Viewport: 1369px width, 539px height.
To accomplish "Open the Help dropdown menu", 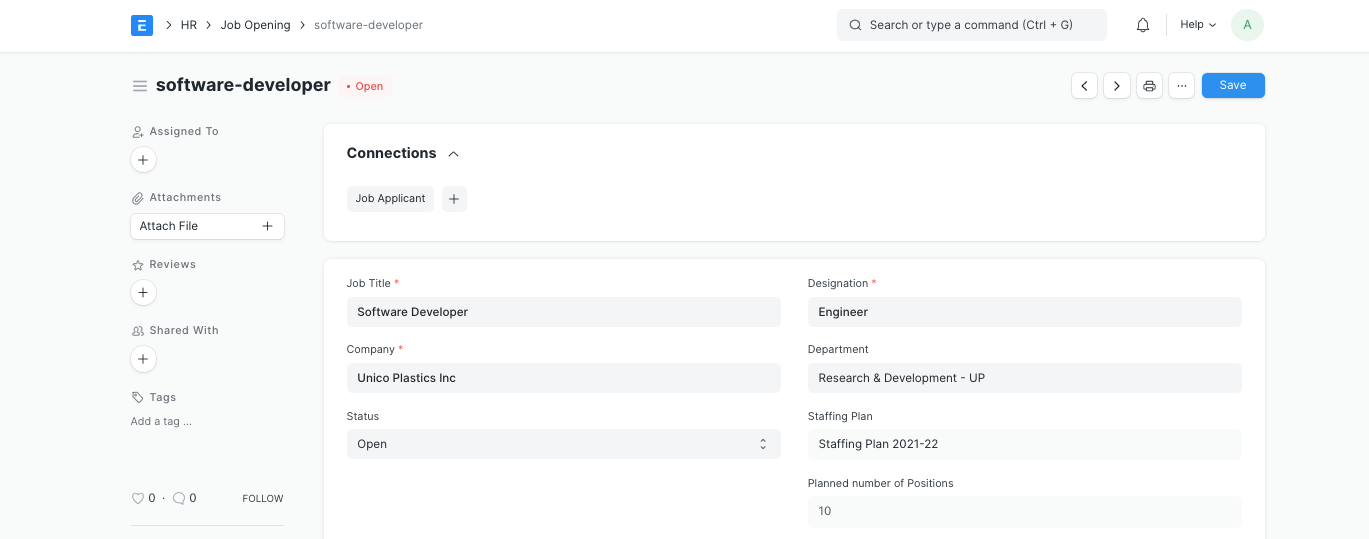I will (1198, 25).
